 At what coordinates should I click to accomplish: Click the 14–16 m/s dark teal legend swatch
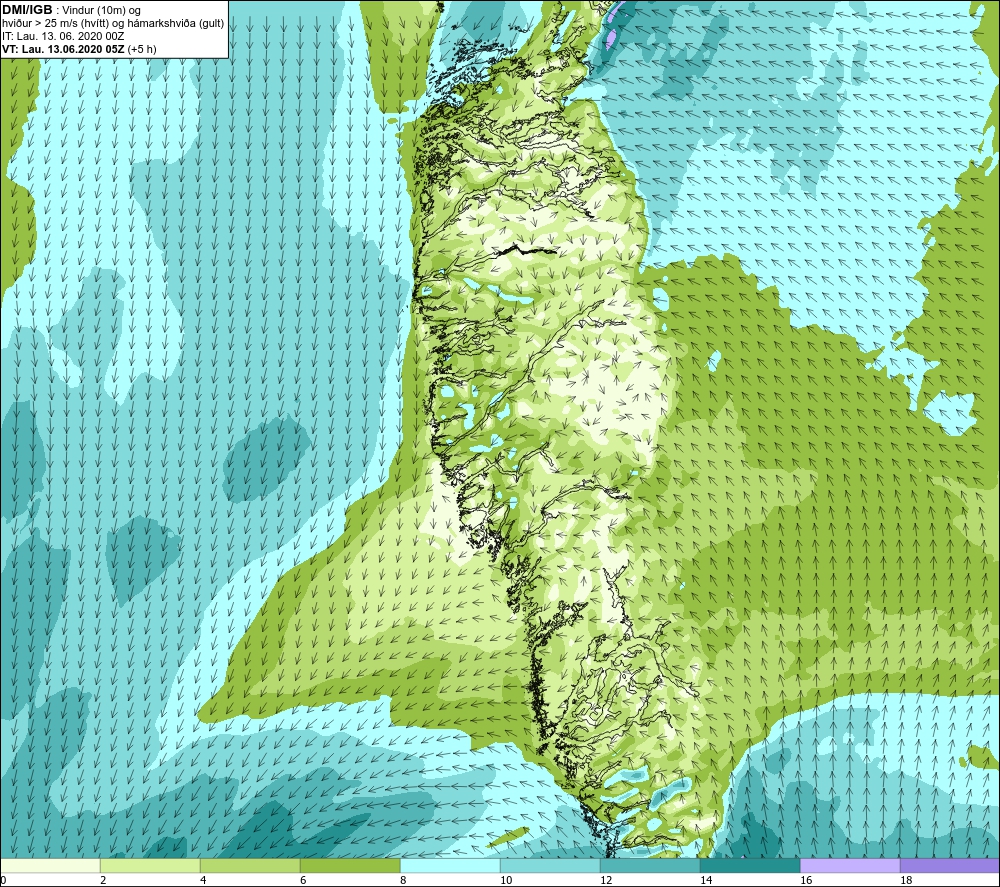coord(750,865)
